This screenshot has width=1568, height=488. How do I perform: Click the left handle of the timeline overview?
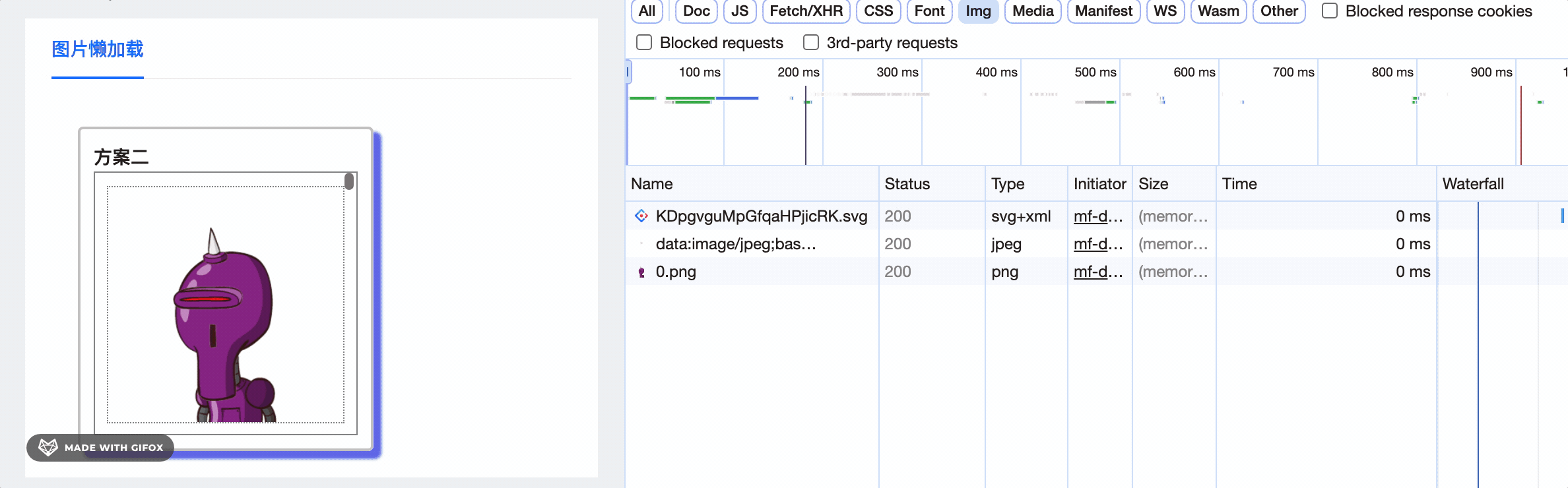(628, 72)
